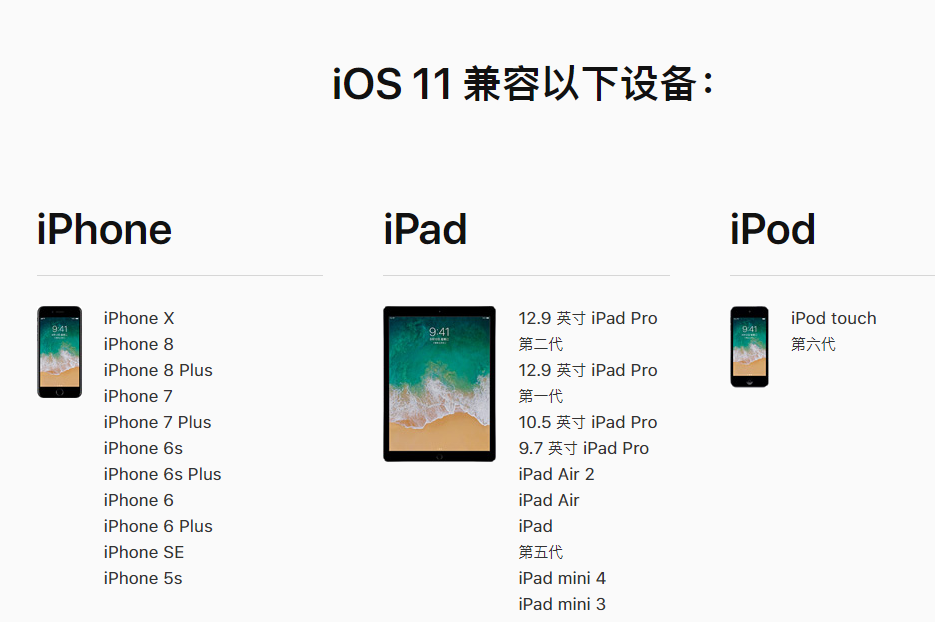The height and width of the screenshot is (622, 935).
Task: Select iPhone X in the list
Action: (139, 318)
